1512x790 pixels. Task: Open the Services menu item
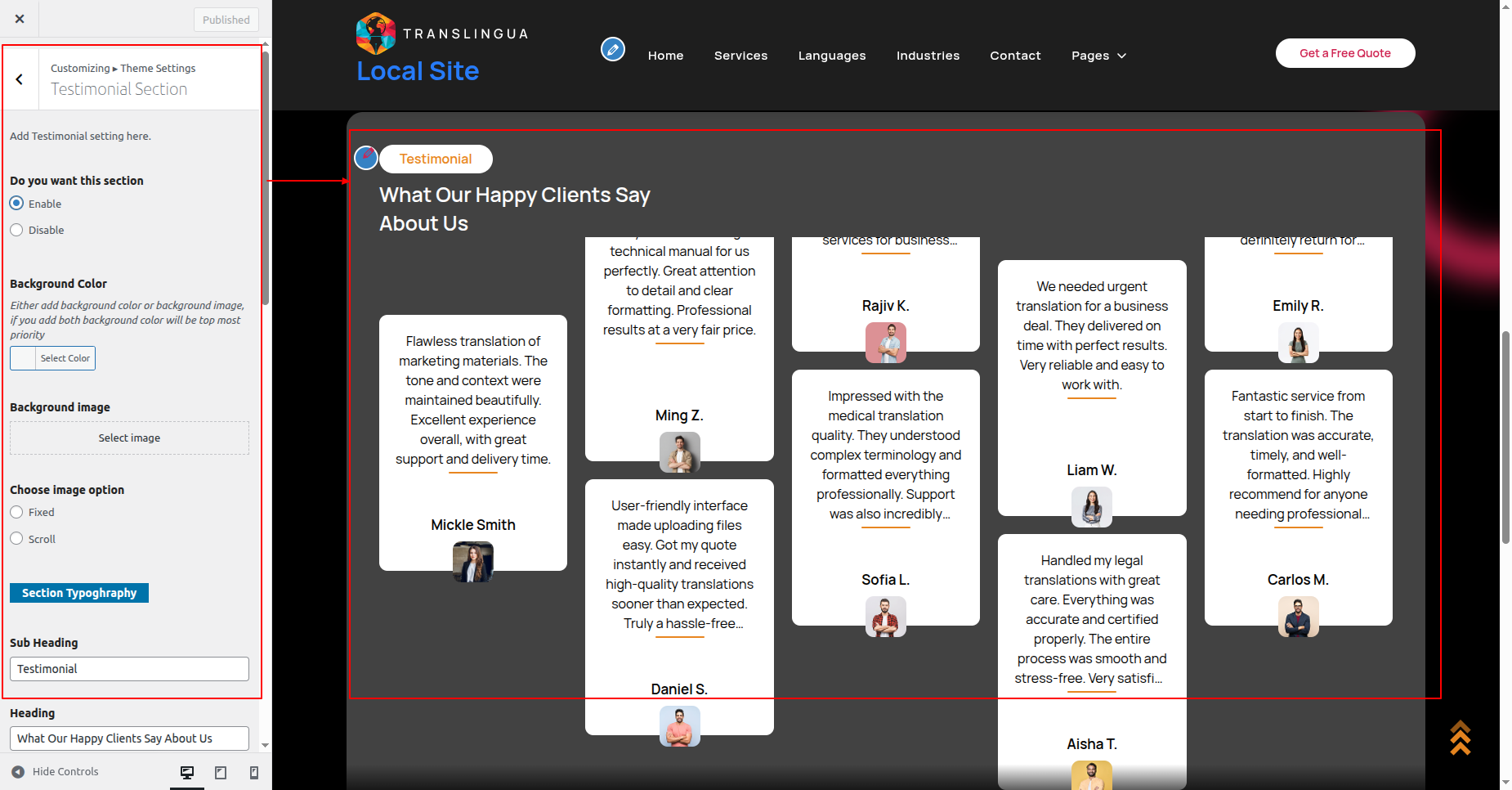click(740, 56)
